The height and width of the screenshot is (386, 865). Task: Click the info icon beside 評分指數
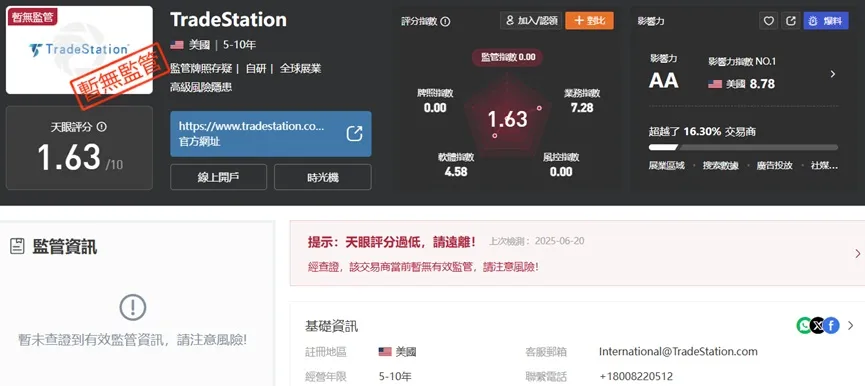(445, 22)
